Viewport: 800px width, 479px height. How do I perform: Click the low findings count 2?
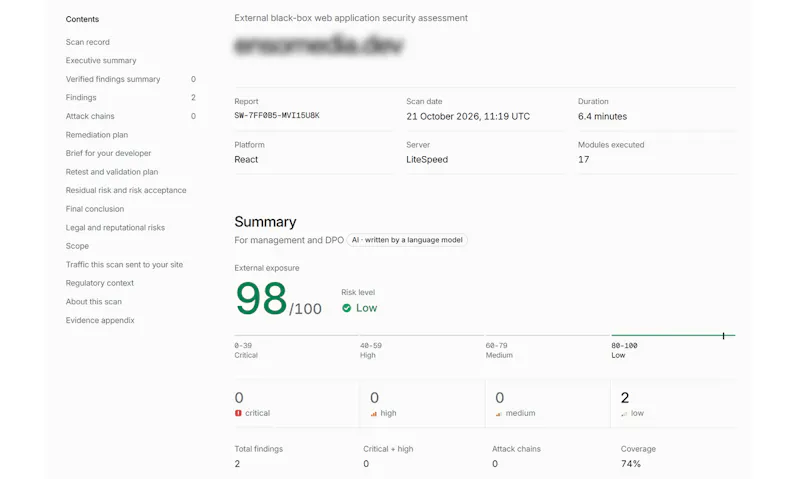click(x=625, y=397)
